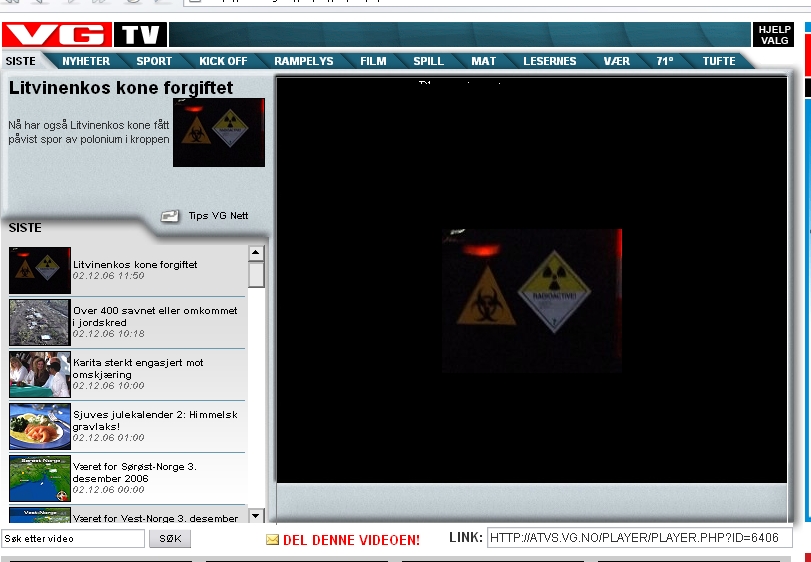Switch to the SPORT tab

[154, 61]
